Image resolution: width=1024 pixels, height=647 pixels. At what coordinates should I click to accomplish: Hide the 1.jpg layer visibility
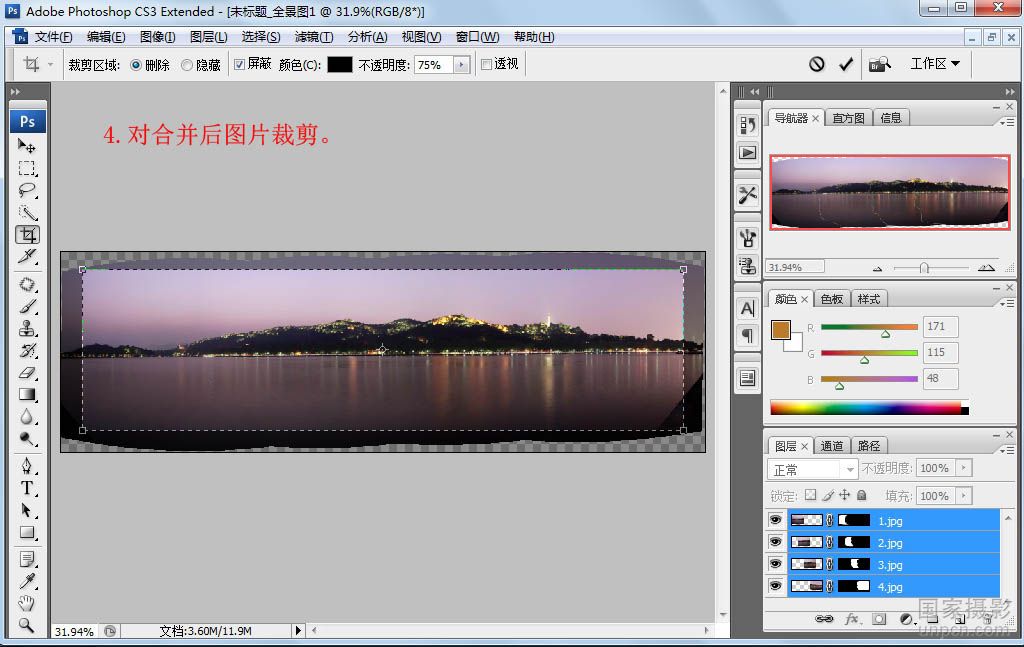[x=775, y=520]
